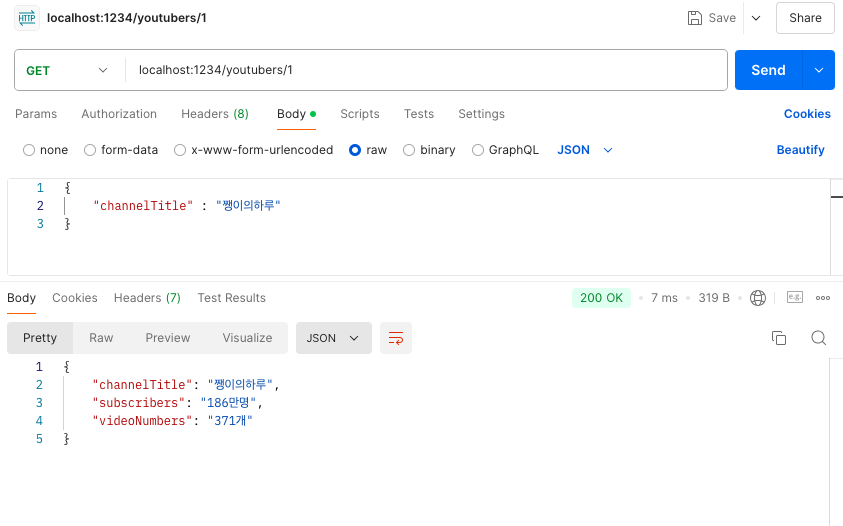Copy response body with the copy icon
The height and width of the screenshot is (526, 843).
778,338
